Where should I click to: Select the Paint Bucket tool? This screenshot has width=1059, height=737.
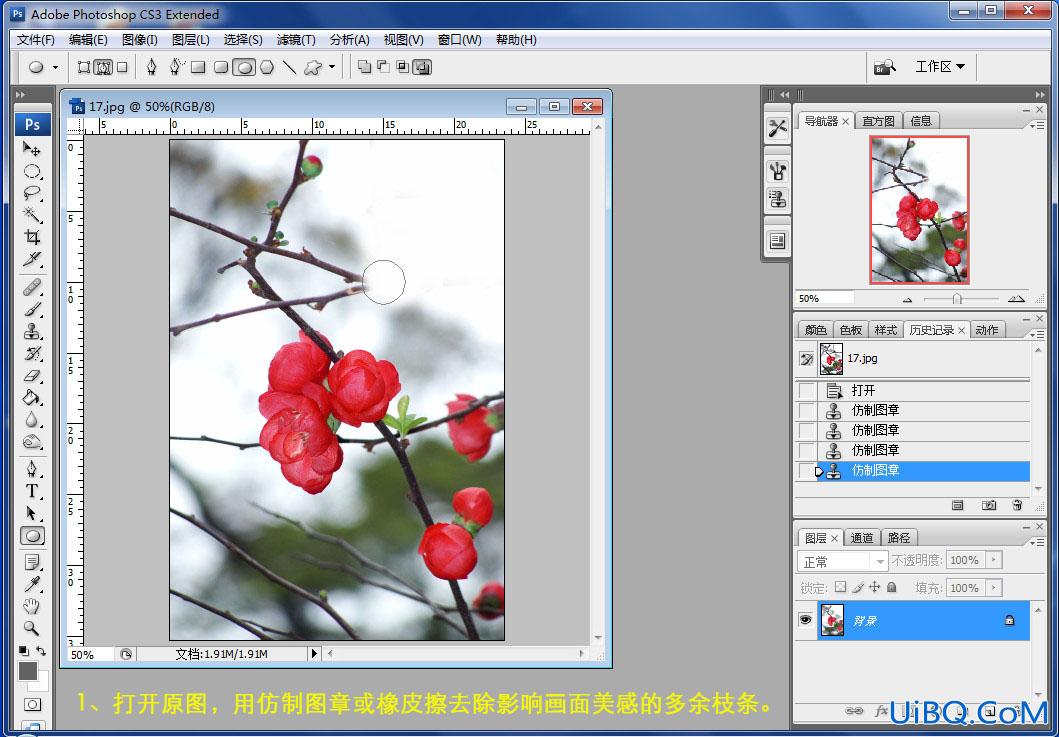click(32, 397)
